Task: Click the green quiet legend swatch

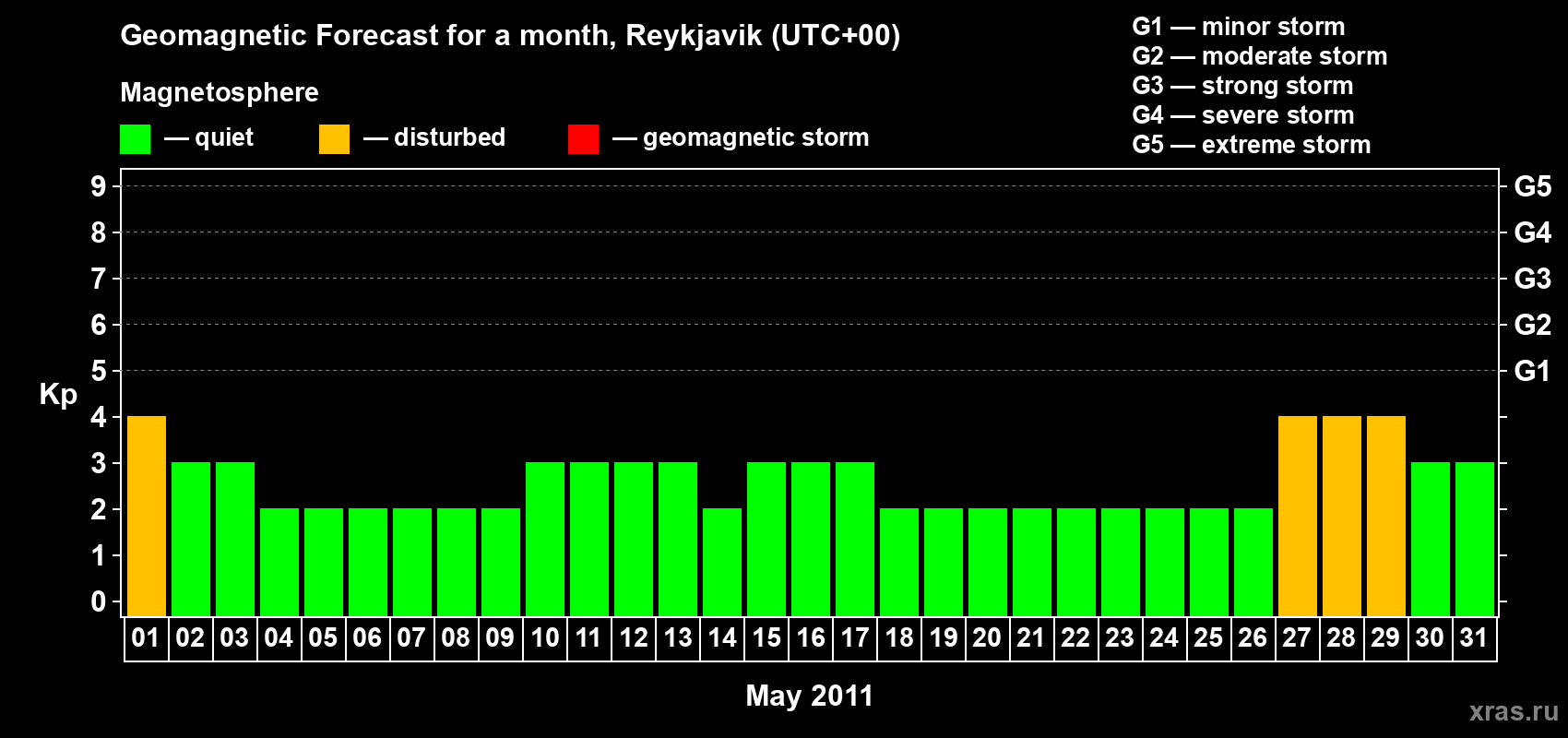Action: [x=135, y=139]
